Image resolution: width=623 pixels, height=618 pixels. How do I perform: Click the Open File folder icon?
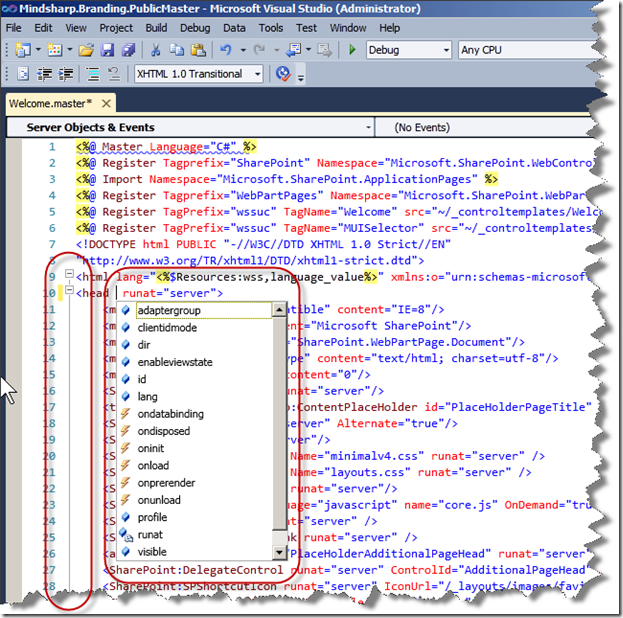tap(86, 50)
